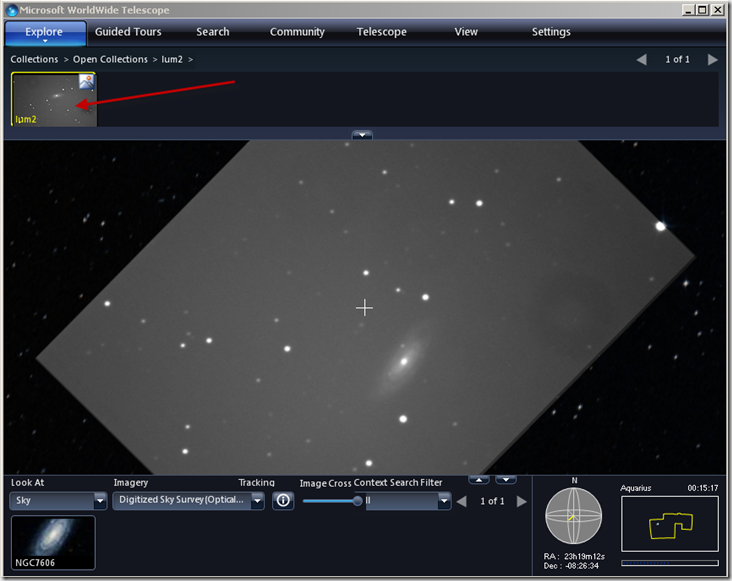The image size is (732, 581).
Task: Click the Aquarius constellation label
Action: click(x=635, y=488)
